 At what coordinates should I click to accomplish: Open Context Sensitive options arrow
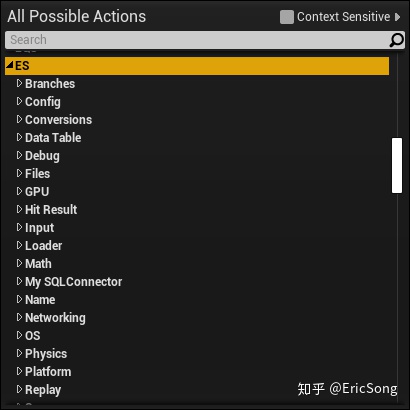click(x=397, y=17)
